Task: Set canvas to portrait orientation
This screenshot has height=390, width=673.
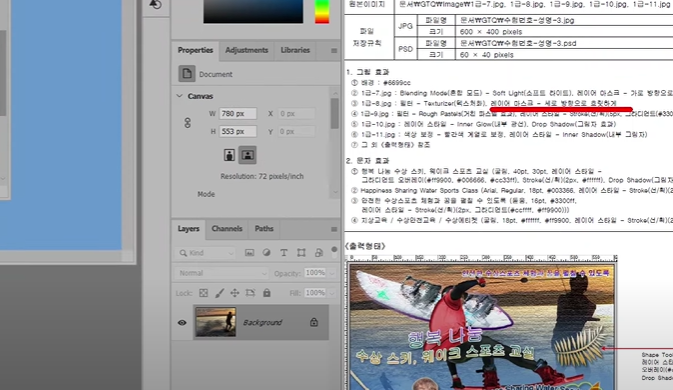Action: tap(229, 155)
